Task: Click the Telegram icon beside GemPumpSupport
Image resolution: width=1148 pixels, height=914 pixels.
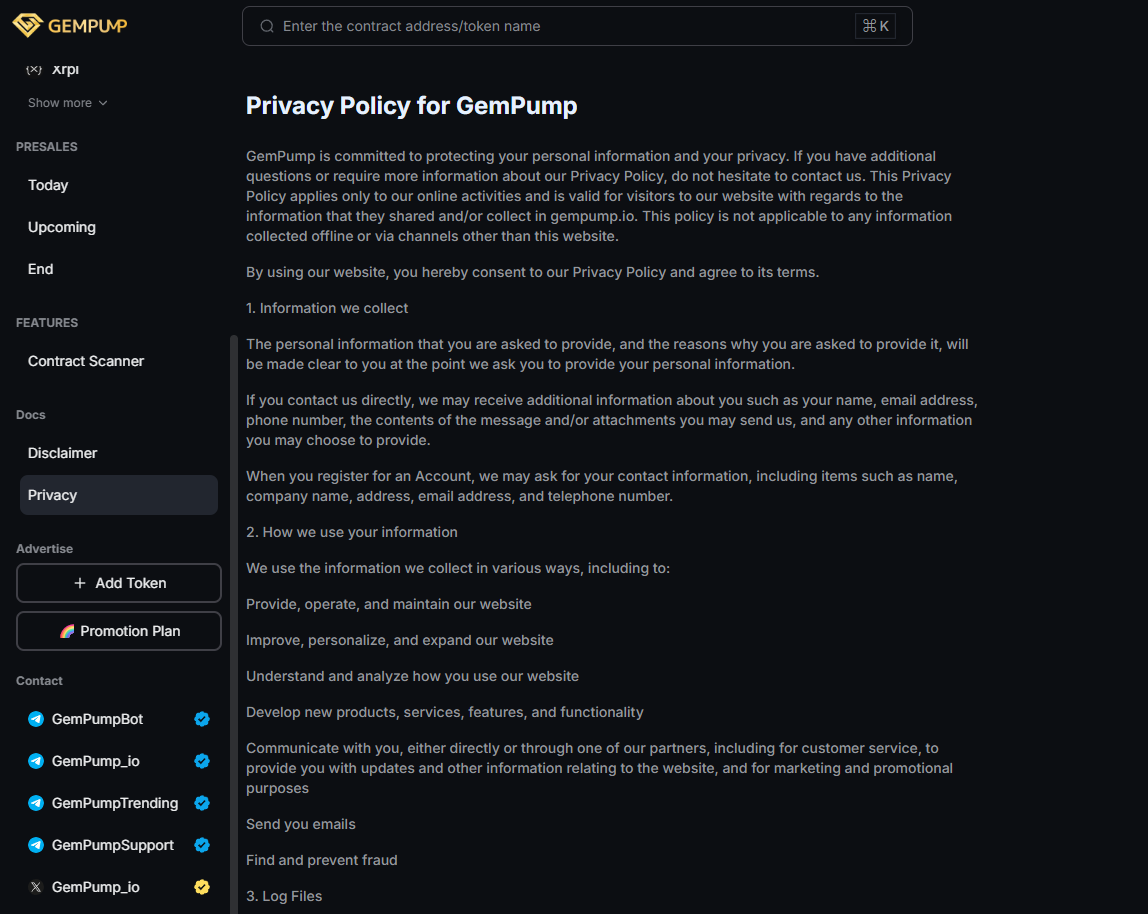Action: click(36, 845)
